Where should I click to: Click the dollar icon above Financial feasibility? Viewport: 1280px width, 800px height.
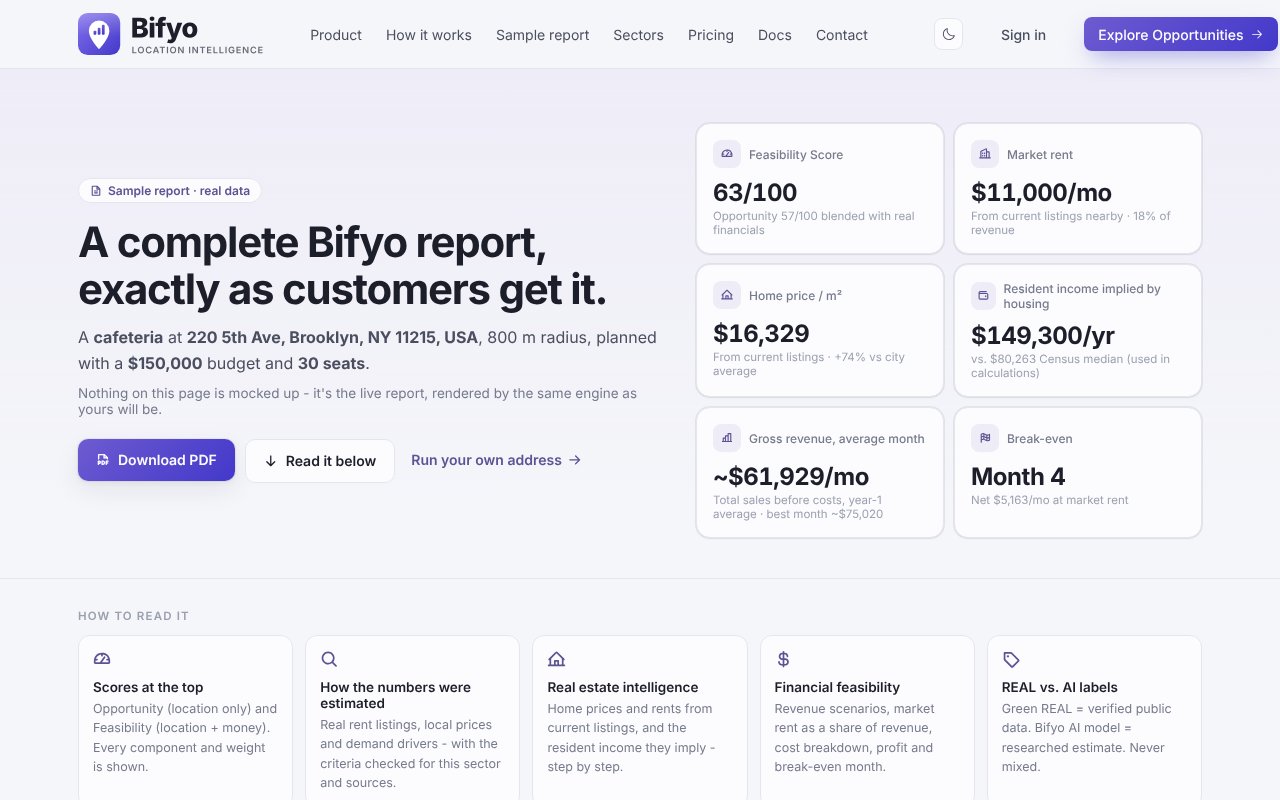pos(784,659)
